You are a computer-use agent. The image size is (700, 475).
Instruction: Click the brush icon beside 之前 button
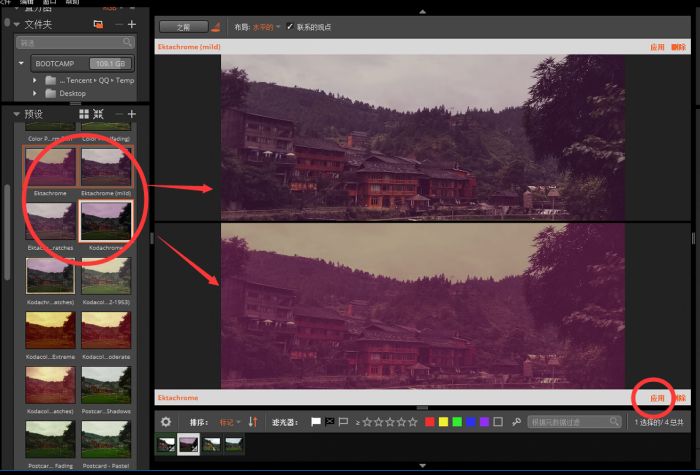point(217,27)
